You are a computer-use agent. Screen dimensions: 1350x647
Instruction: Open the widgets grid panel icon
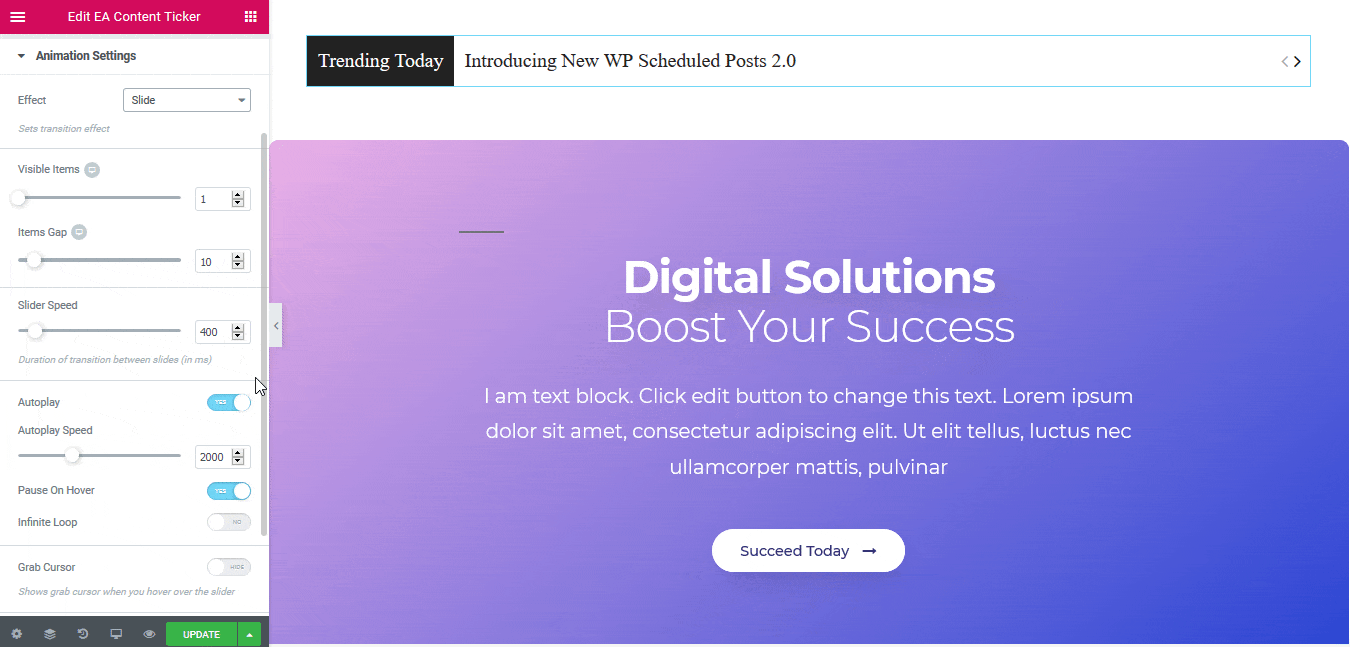[250, 17]
